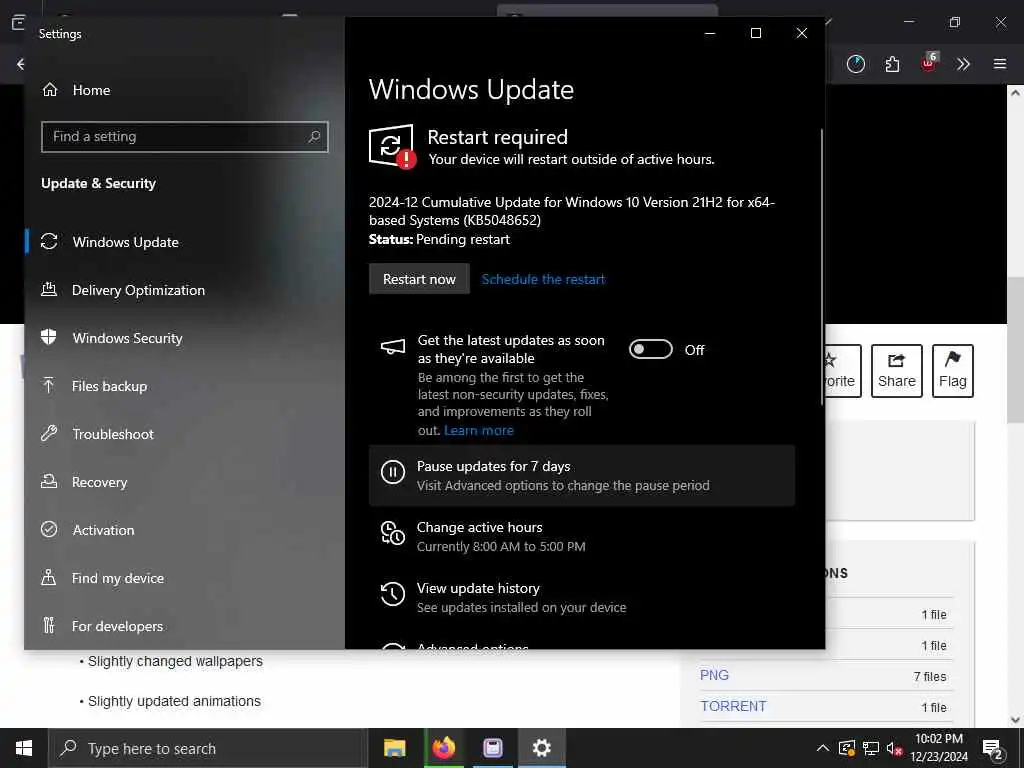Click the megaphone icon beside latest updates
The image size is (1024, 768).
coord(392,347)
